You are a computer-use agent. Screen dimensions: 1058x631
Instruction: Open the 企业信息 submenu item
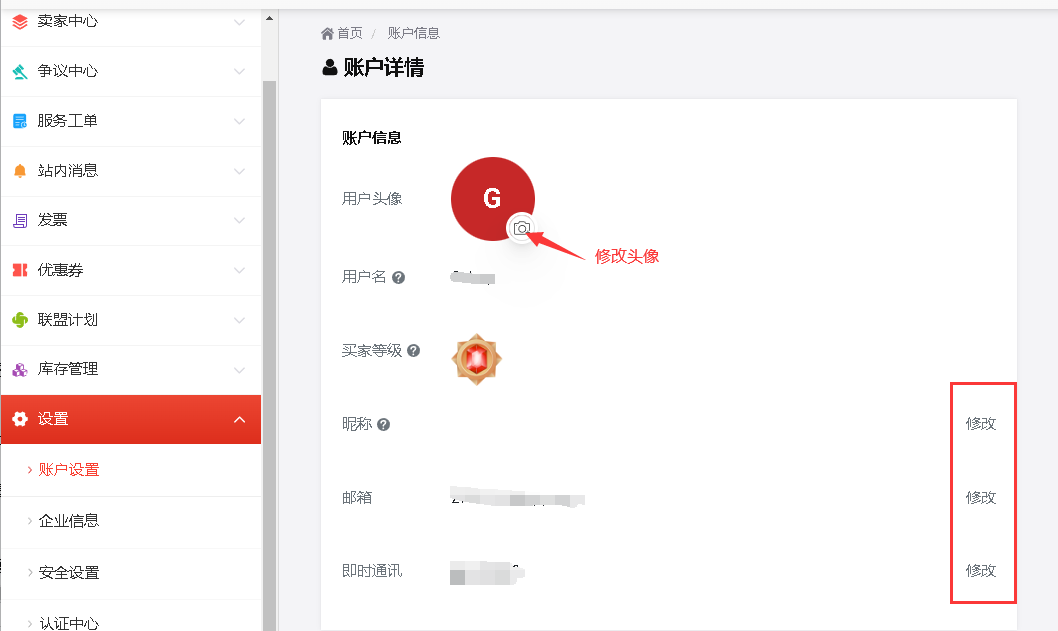tap(69, 521)
